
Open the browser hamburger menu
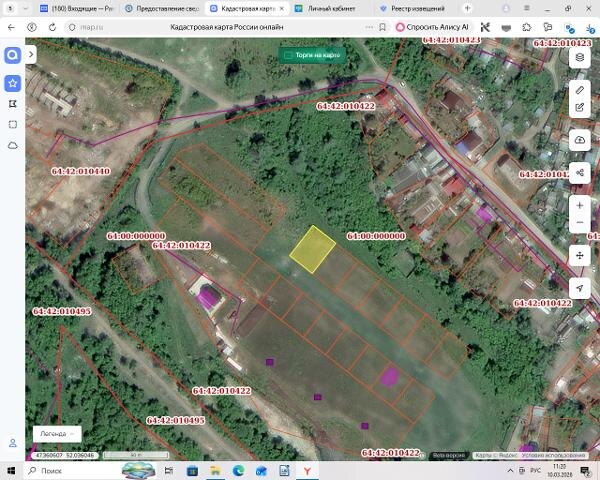coord(527,8)
